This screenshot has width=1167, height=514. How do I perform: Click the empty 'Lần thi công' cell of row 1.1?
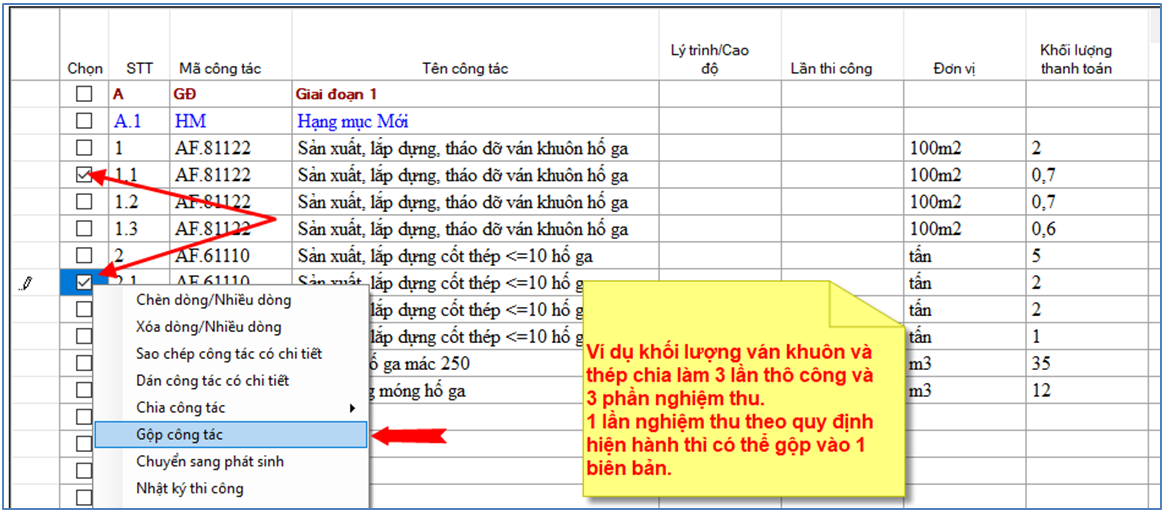(843, 175)
